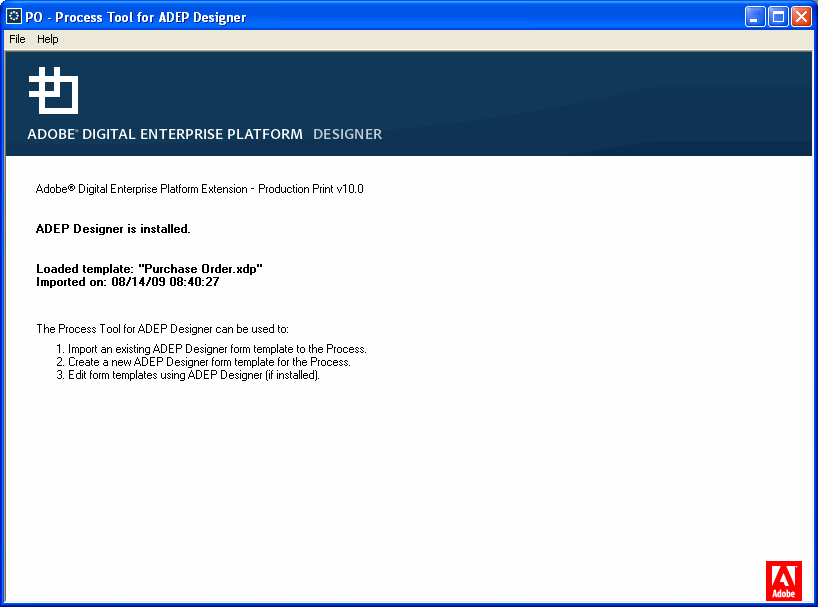Minimize the Process Tool window
818x607 pixels.
coord(755,17)
